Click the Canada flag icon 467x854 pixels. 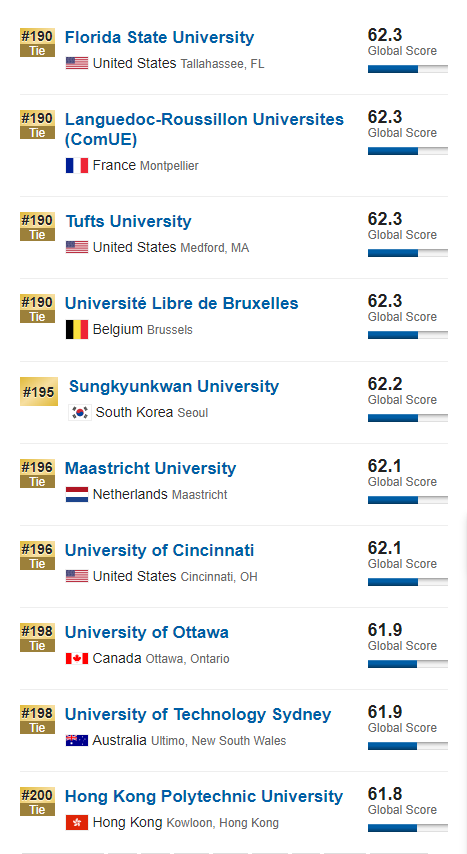(77, 658)
